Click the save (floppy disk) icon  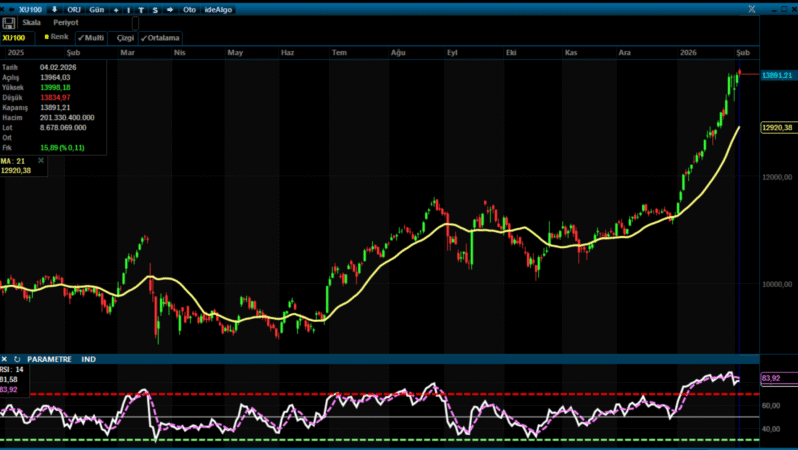[x=9, y=22]
